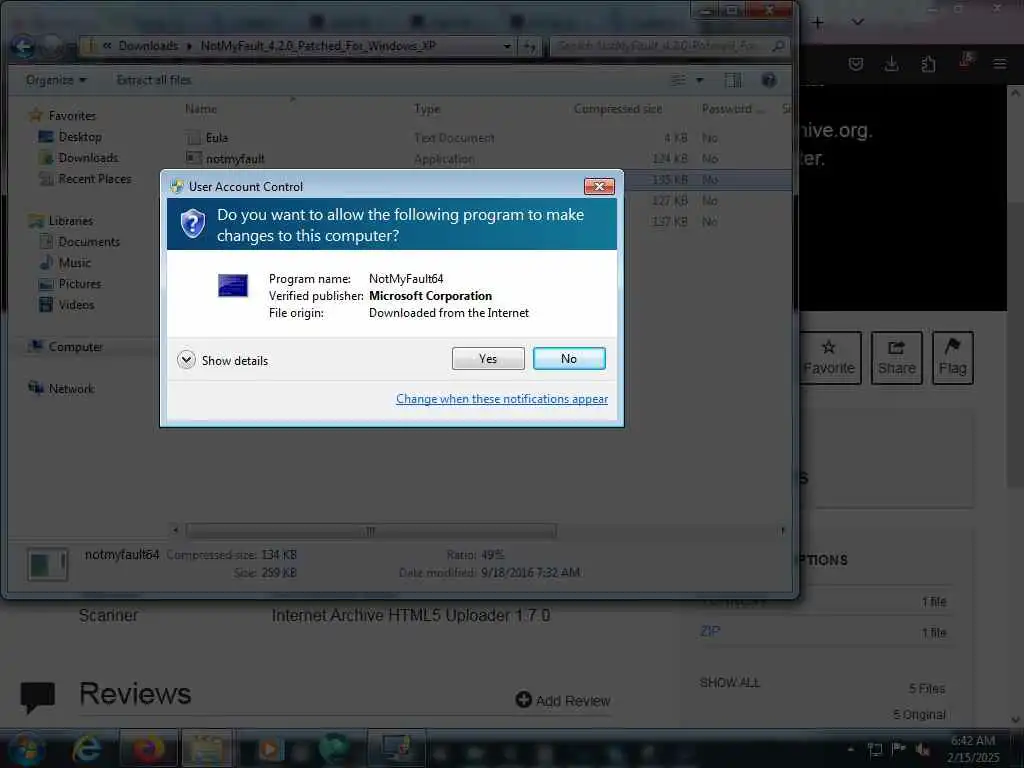Open the Windows Start menu
1024x768 pixels.
tap(26, 749)
